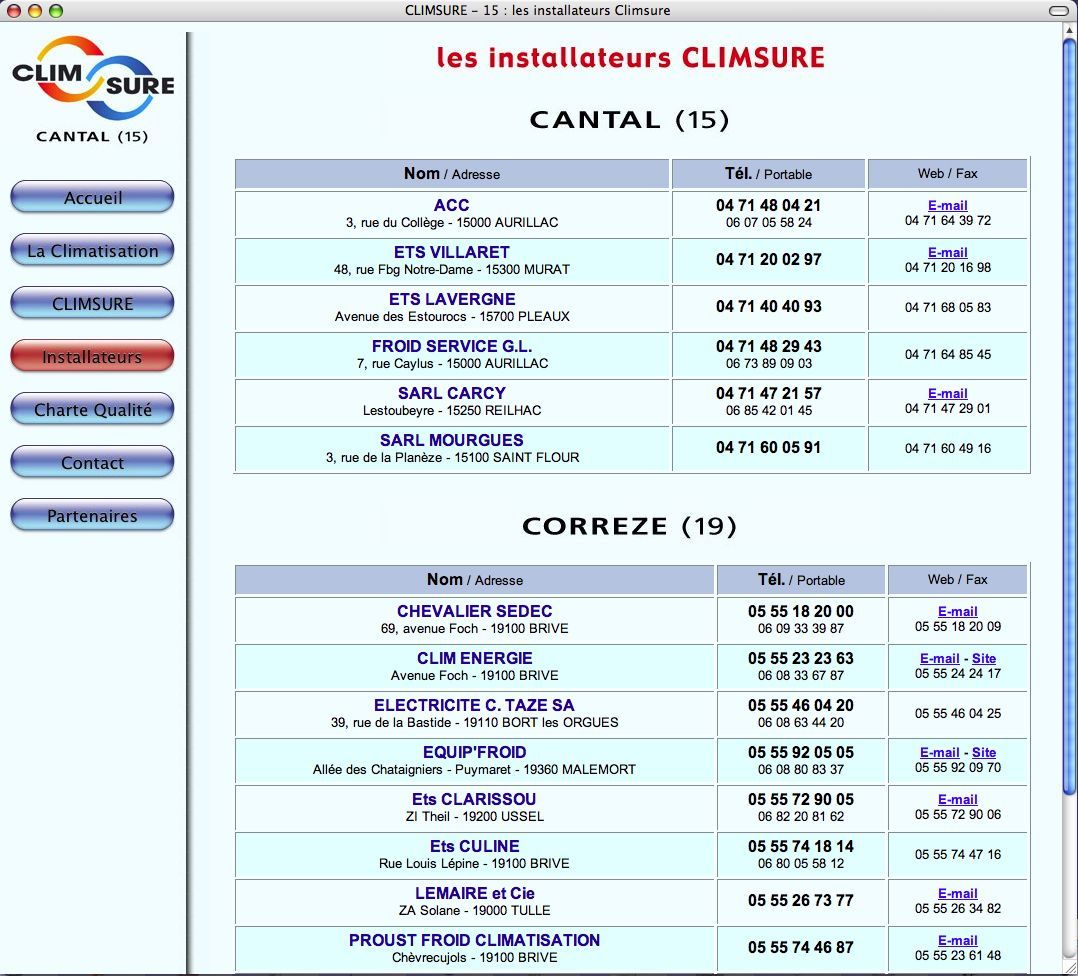Image resolution: width=1078 pixels, height=976 pixels.
Task: Click address Avenue des Estourocs PLEAUX
Action: click(x=452, y=316)
